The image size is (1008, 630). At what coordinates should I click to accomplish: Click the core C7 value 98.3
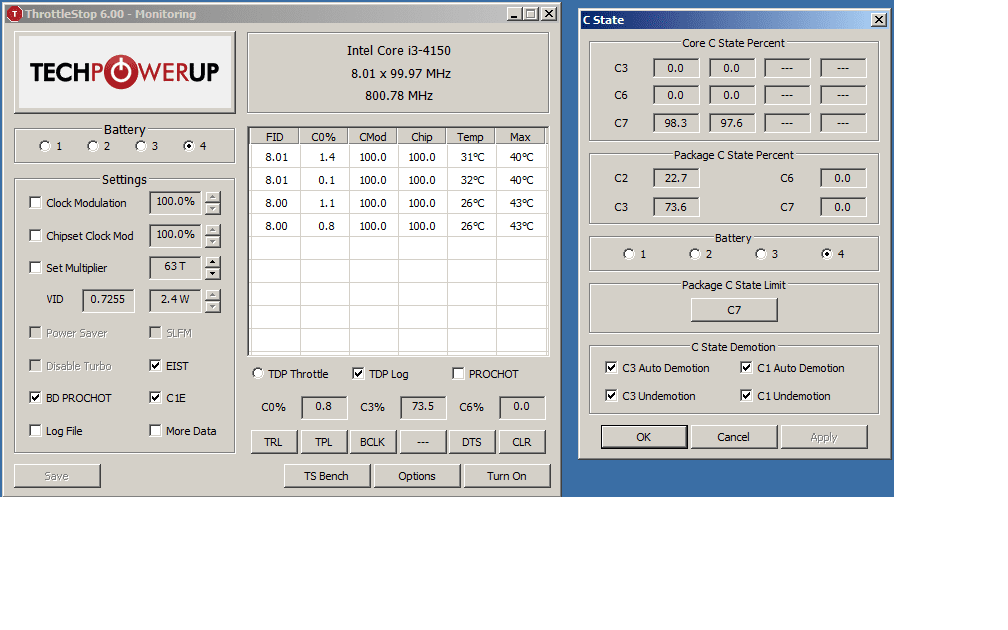[x=676, y=123]
